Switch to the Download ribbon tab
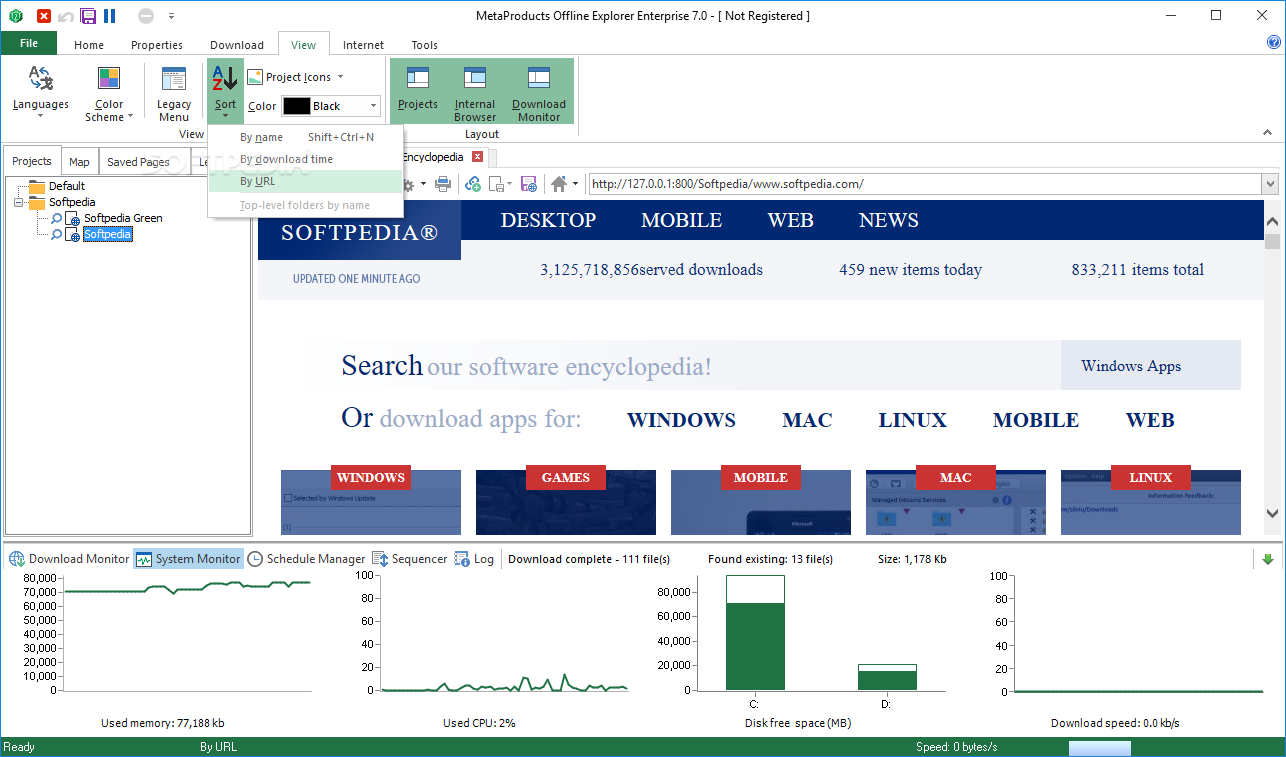 point(237,45)
